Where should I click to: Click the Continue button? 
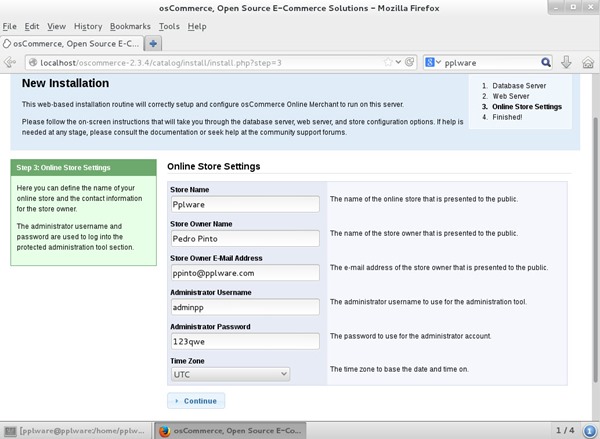pyautogui.click(x=196, y=401)
